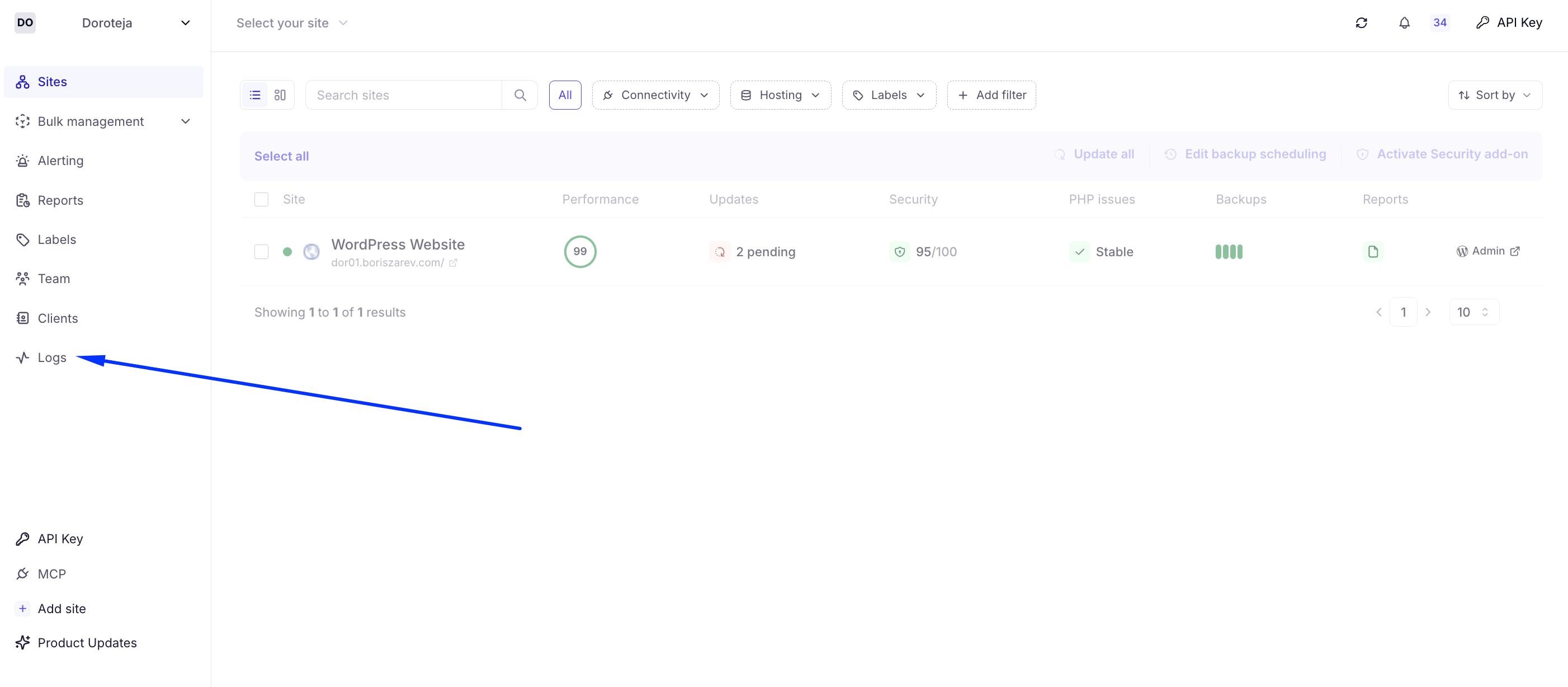Go to previous page arrow

coord(1378,312)
